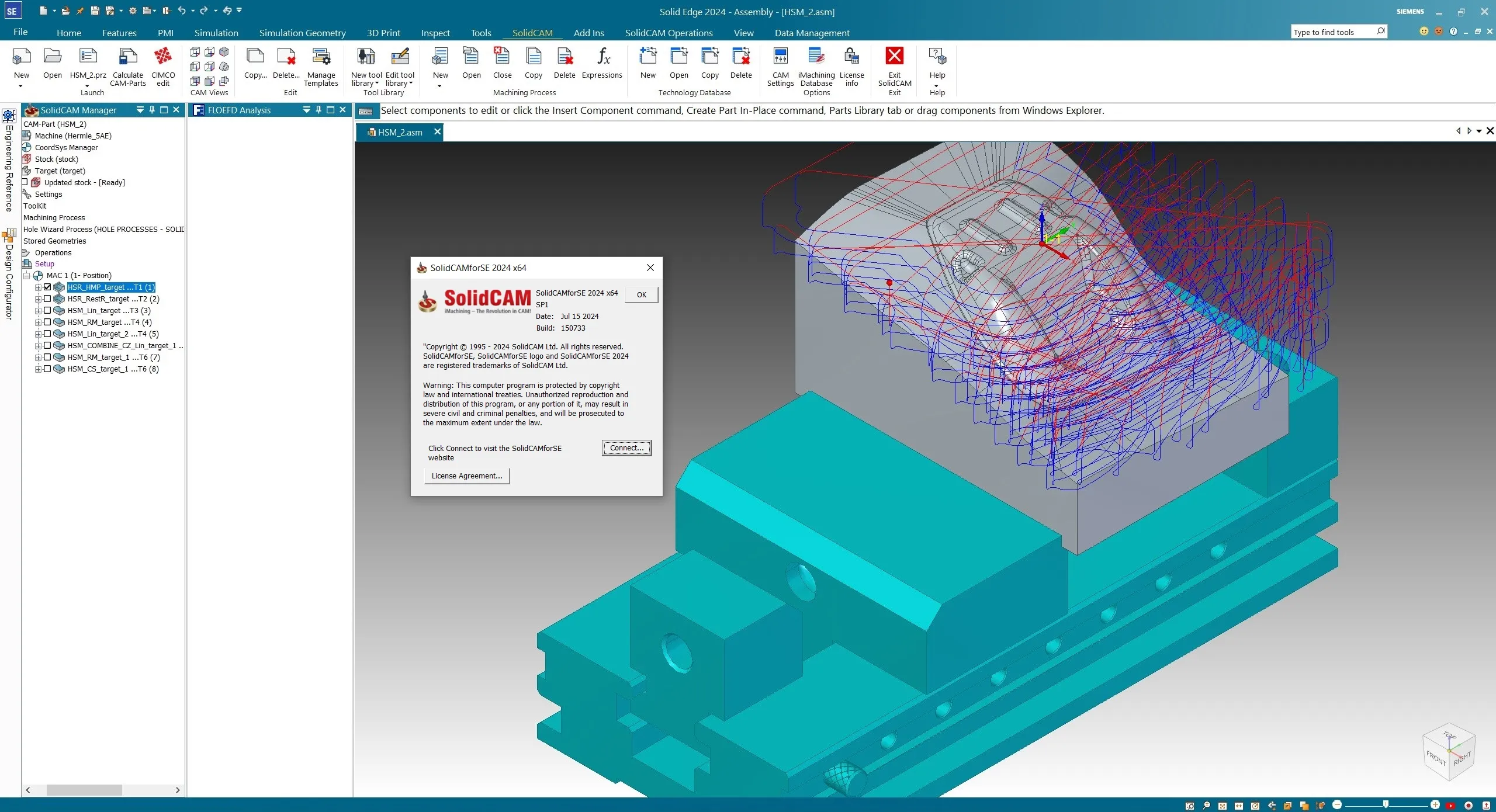Click the view orientation cube
1496x812 pixels.
point(1449,752)
